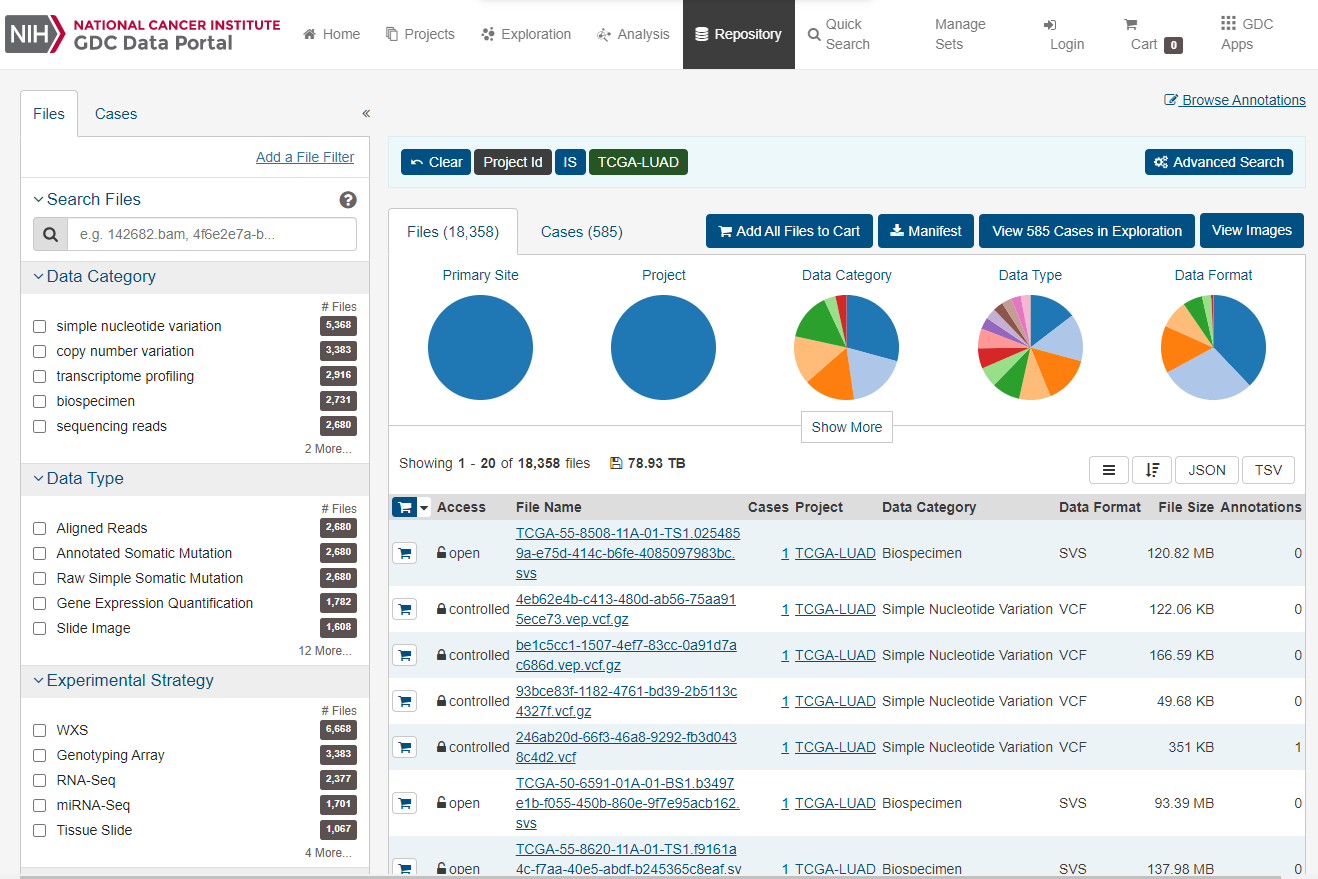Image resolution: width=1318 pixels, height=879 pixels.
Task: Export table as TSV
Action: click(x=1268, y=470)
